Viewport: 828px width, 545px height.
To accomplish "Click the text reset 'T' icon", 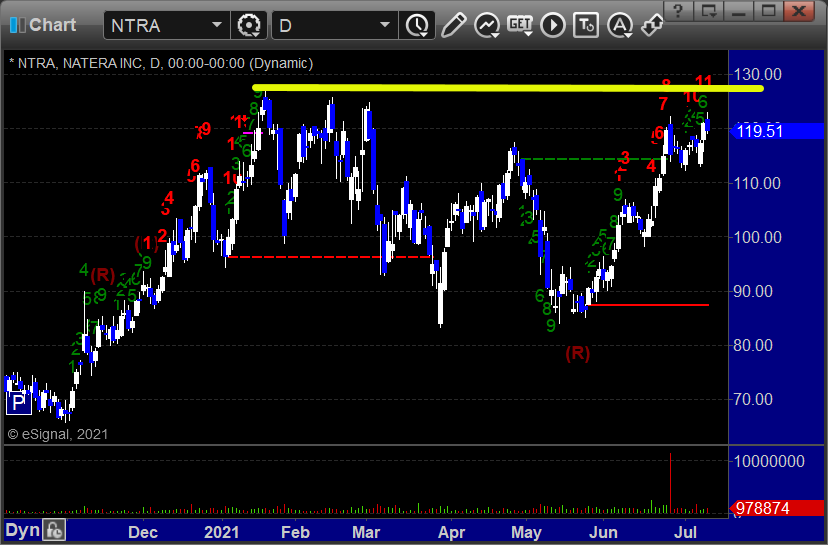I will point(587,24).
